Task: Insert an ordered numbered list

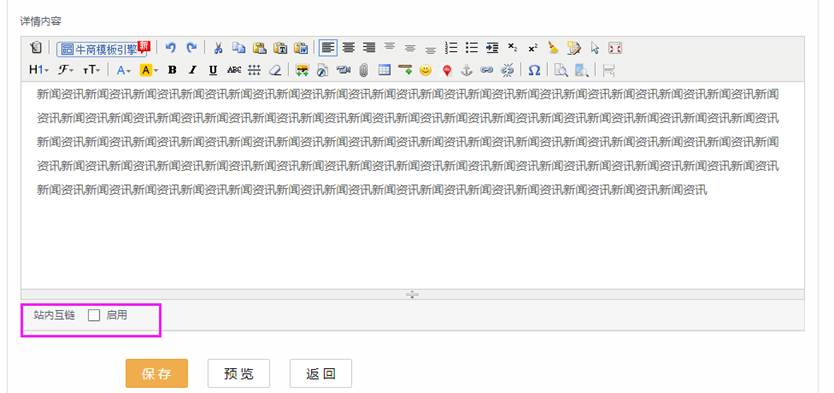Action: (x=451, y=48)
